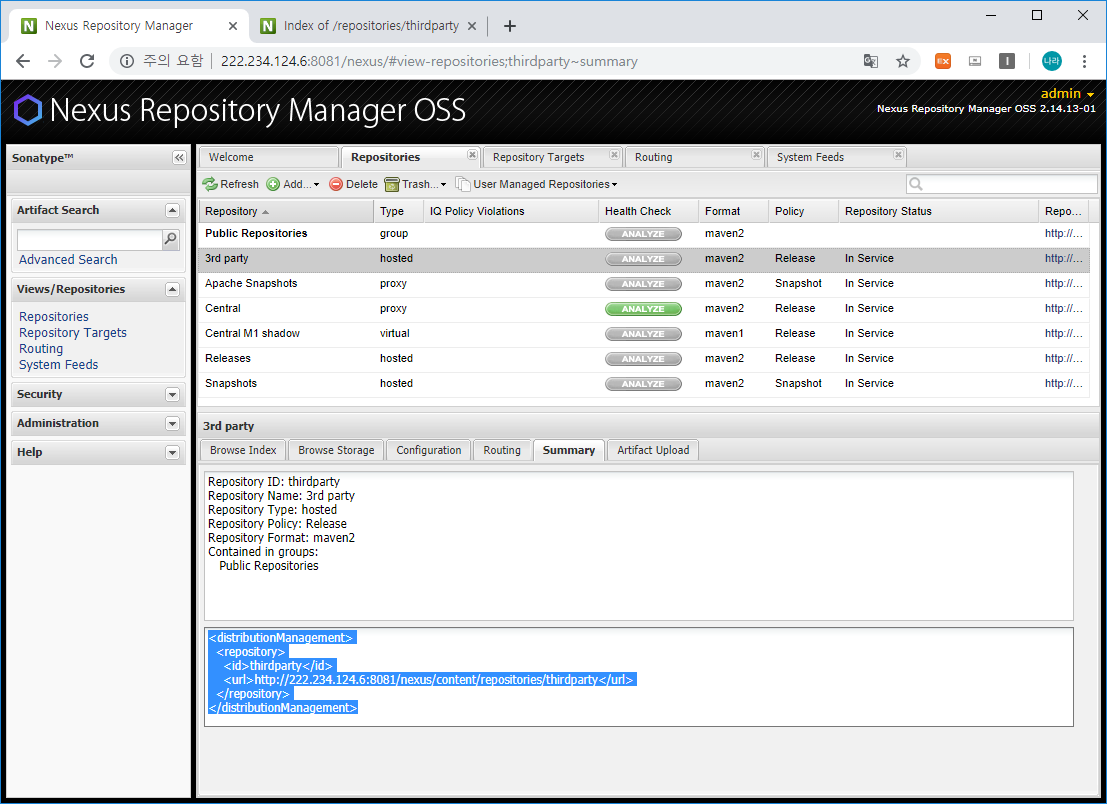1107x804 pixels.
Task: Open Chrome translate page icon
Action: (870, 61)
